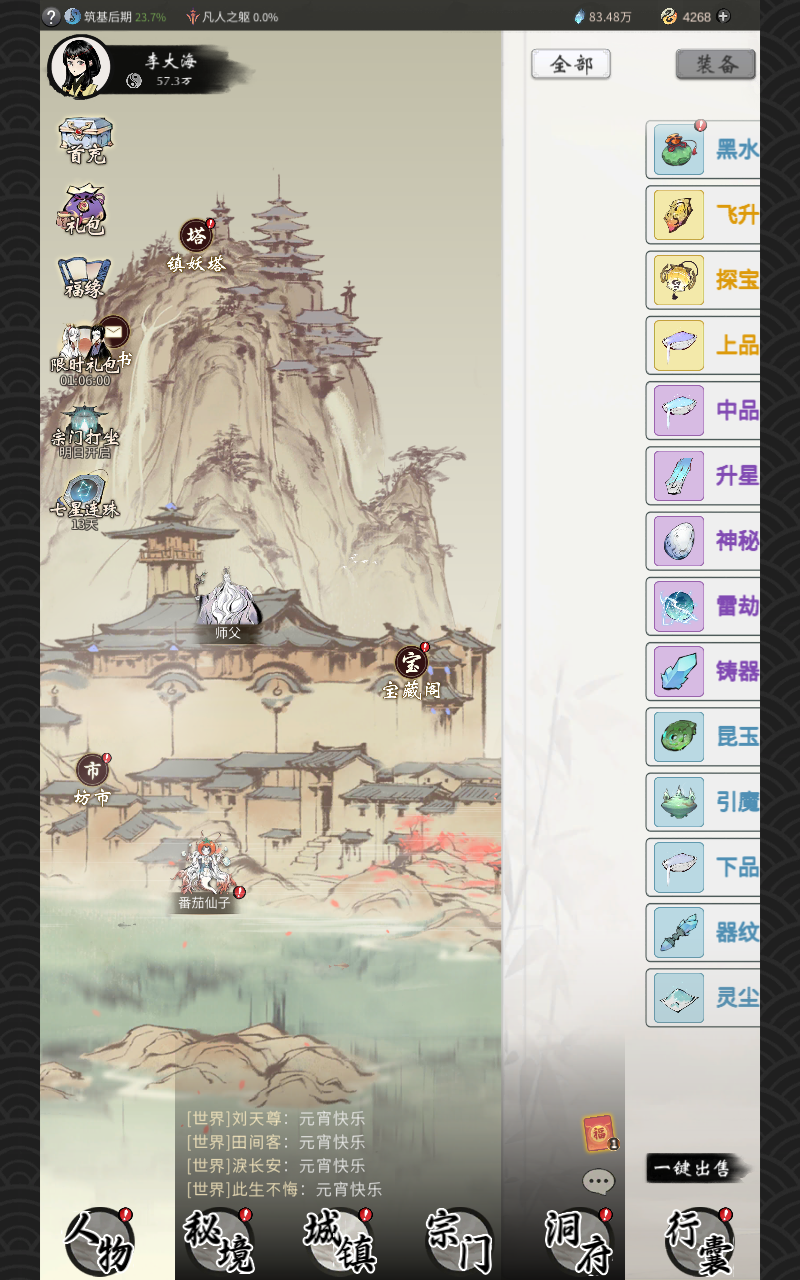Click the 83.48万 spirit stone amount
Viewport: 800px width, 1280px height.
[x=610, y=17]
